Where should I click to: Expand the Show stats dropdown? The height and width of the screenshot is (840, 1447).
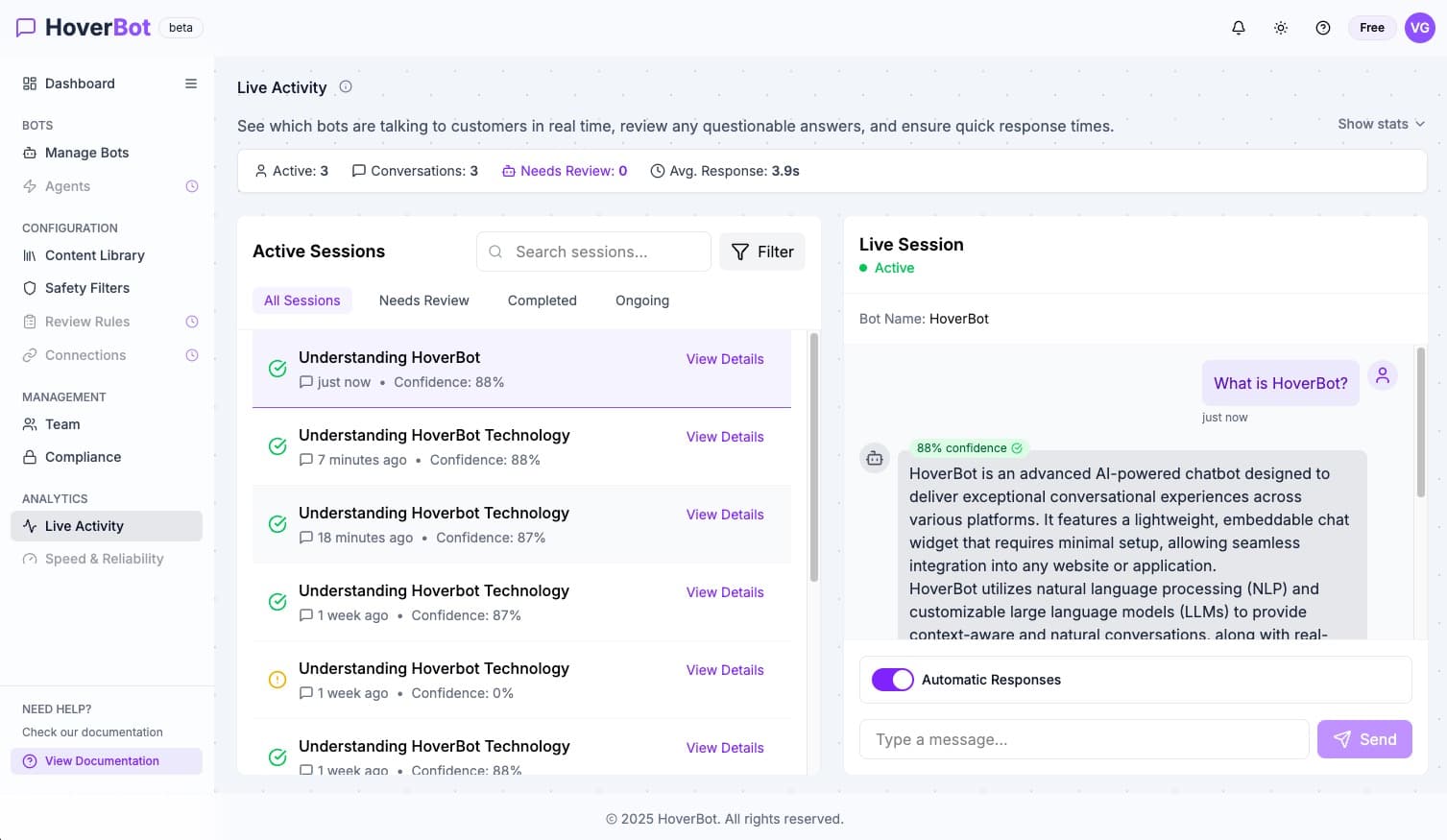pos(1380,123)
